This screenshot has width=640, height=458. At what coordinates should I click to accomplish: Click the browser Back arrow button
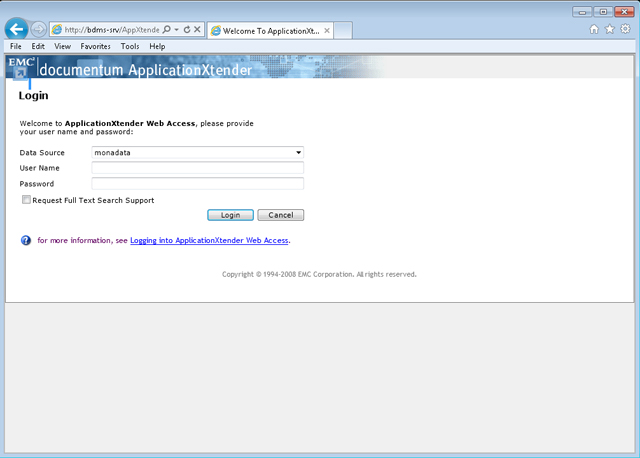(x=16, y=29)
